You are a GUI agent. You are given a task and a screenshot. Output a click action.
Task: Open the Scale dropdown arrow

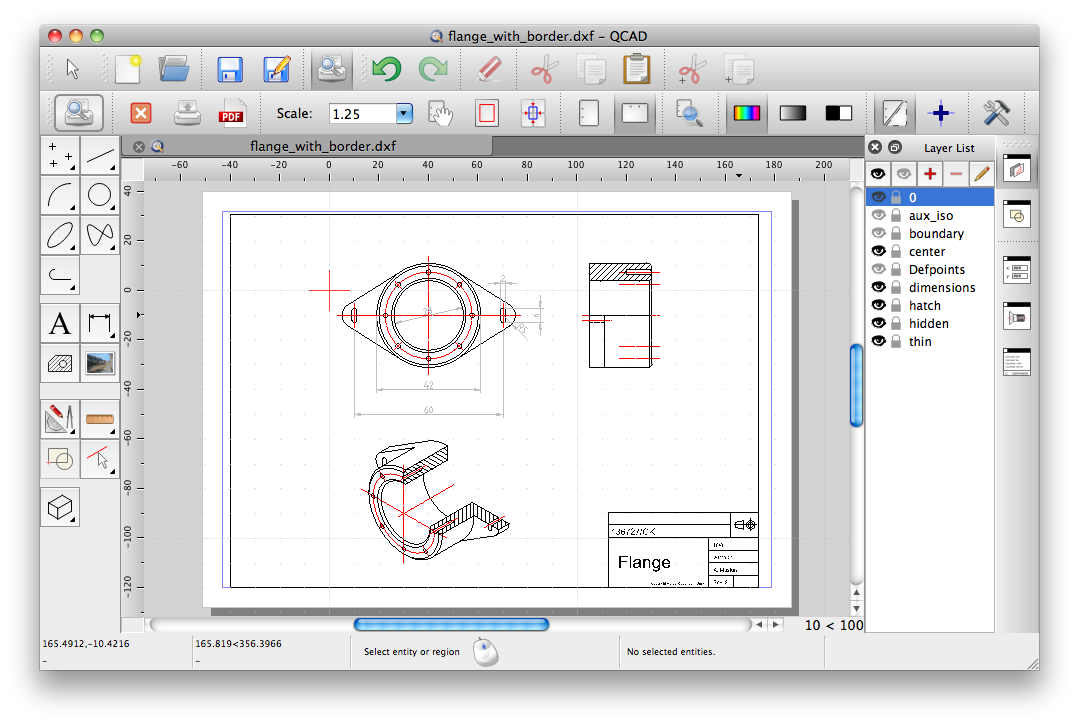(x=404, y=114)
